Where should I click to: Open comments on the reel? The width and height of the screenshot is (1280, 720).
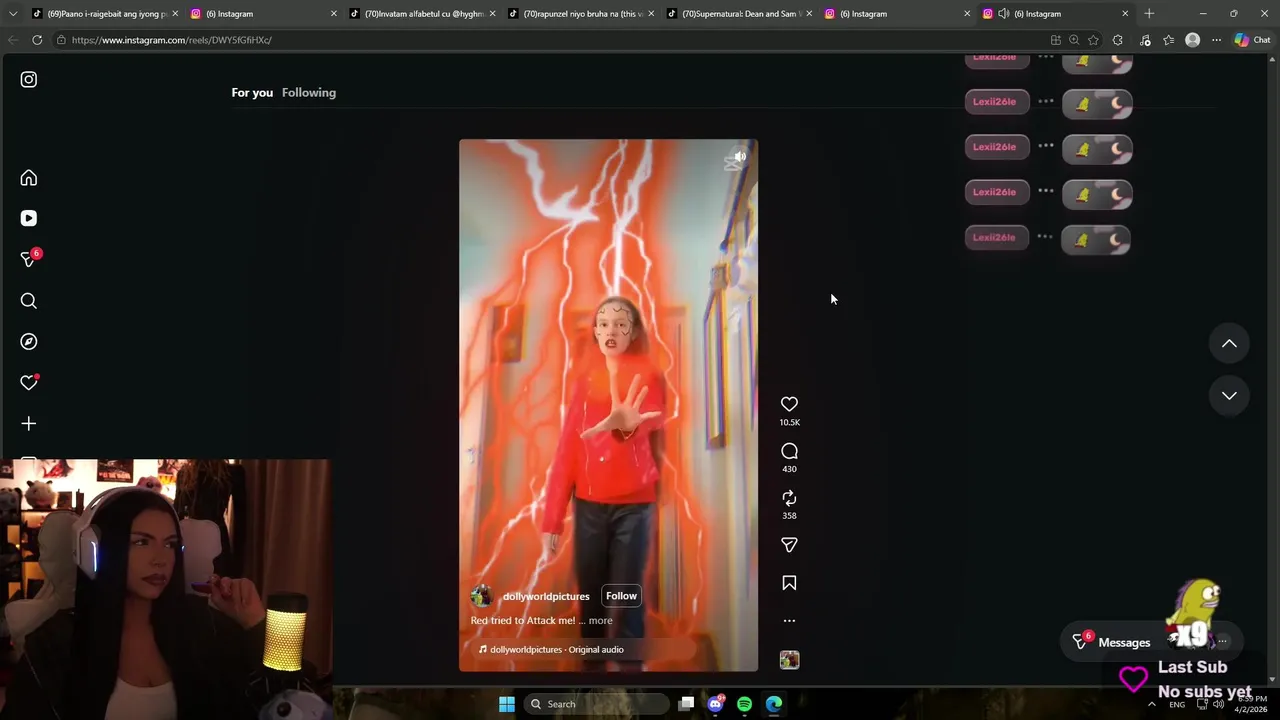[x=789, y=451]
